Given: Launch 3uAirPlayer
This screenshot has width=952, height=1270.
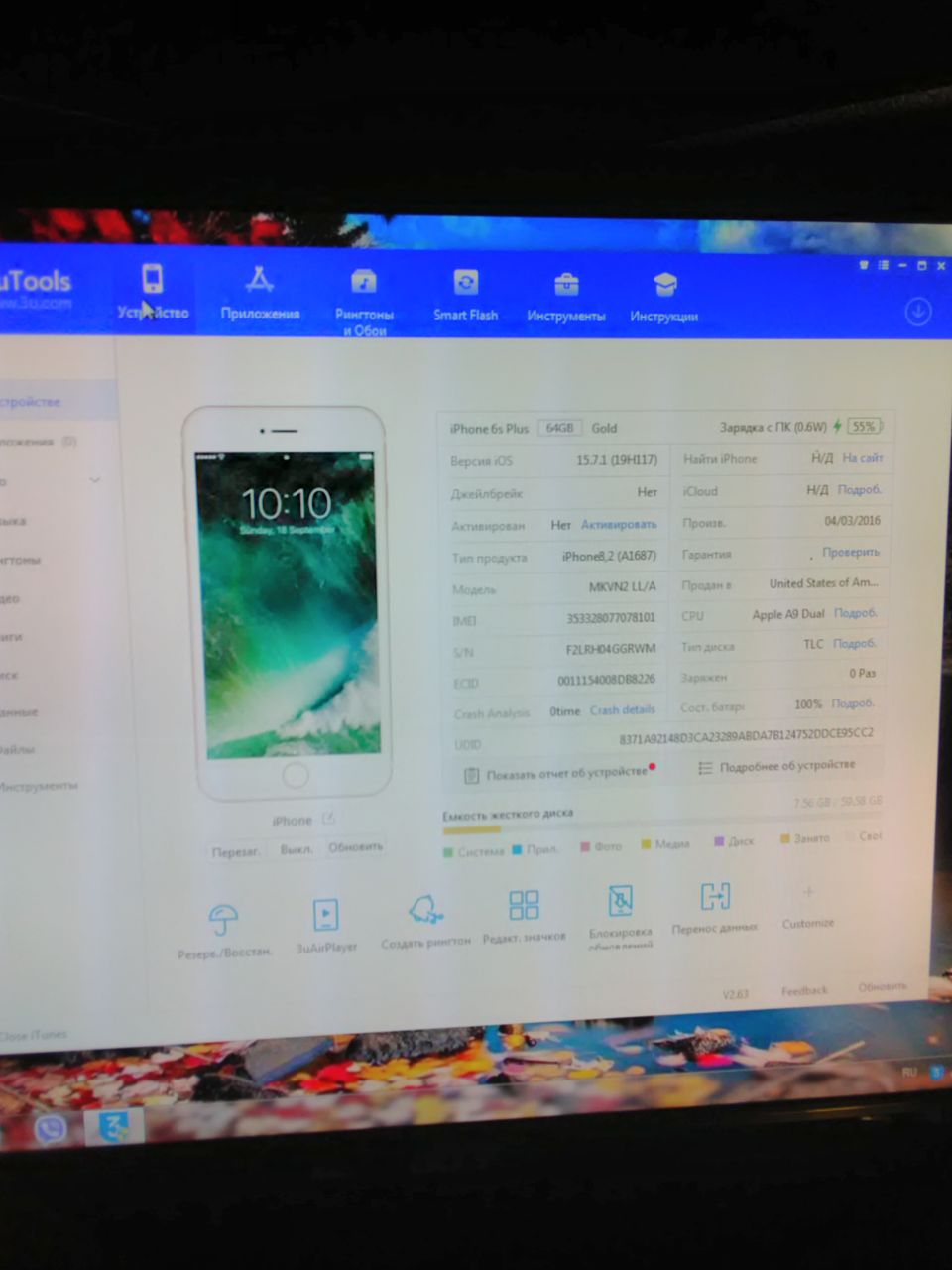Looking at the screenshot, I should click(x=326, y=925).
